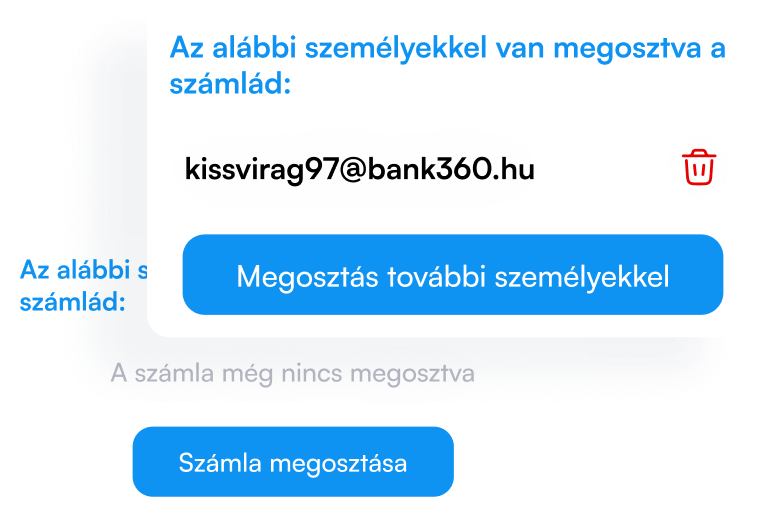
Task: Remove the shared person using the bin icon
Action: (699, 167)
